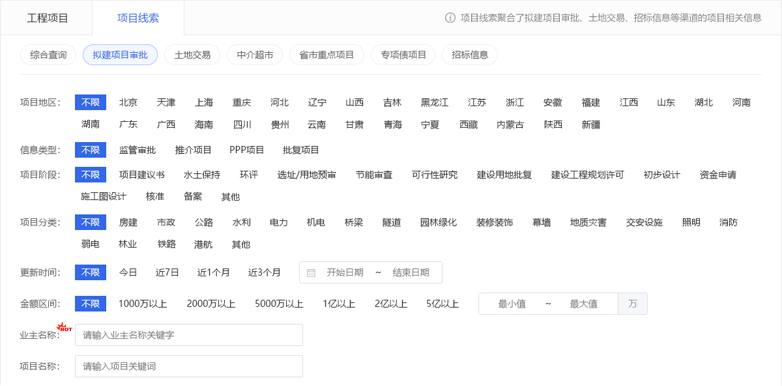
Task: Click the 开始日期 date field
Action: (345, 273)
